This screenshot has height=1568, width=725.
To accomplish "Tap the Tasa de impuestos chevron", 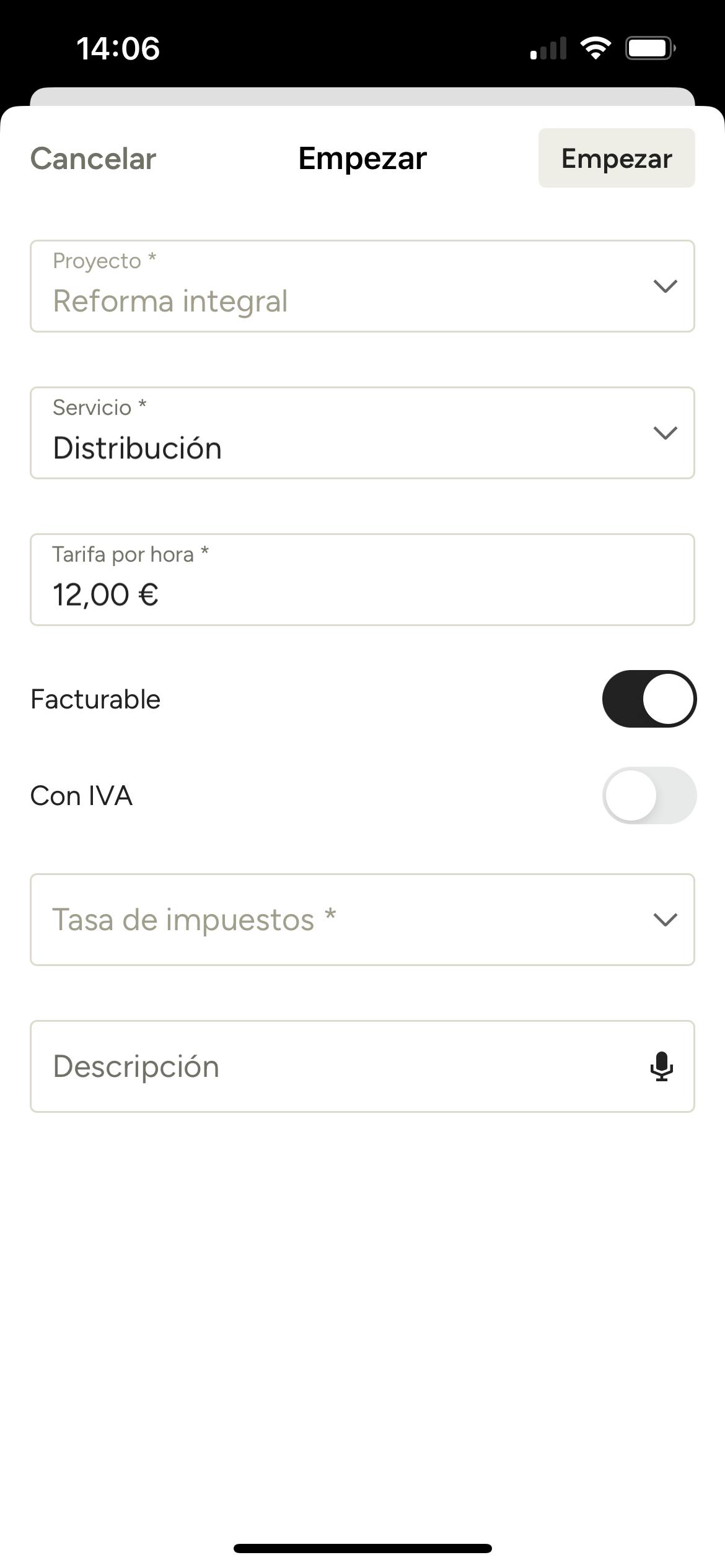I will point(665,920).
